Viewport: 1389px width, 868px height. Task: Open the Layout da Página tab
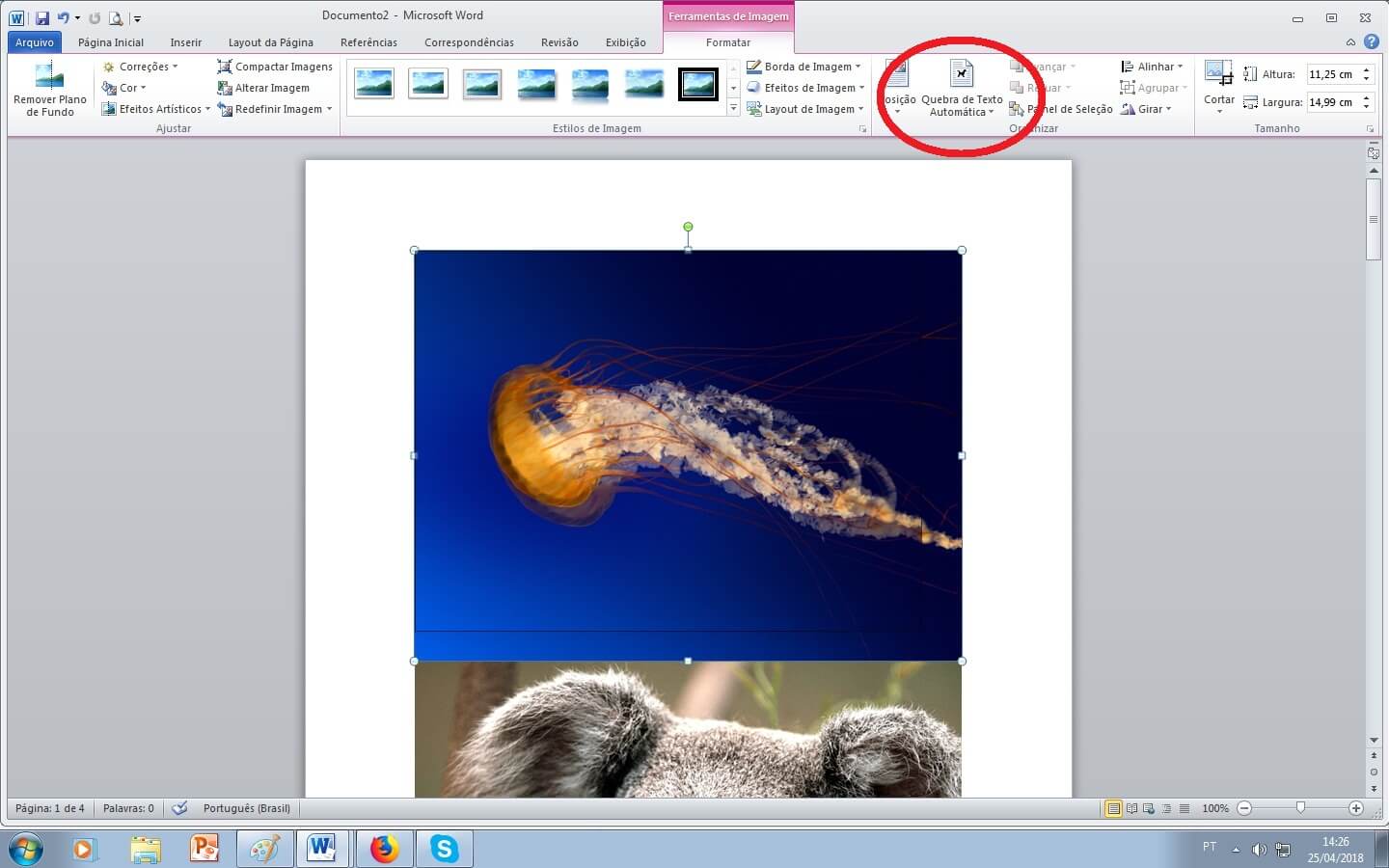pyautogui.click(x=270, y=42)
